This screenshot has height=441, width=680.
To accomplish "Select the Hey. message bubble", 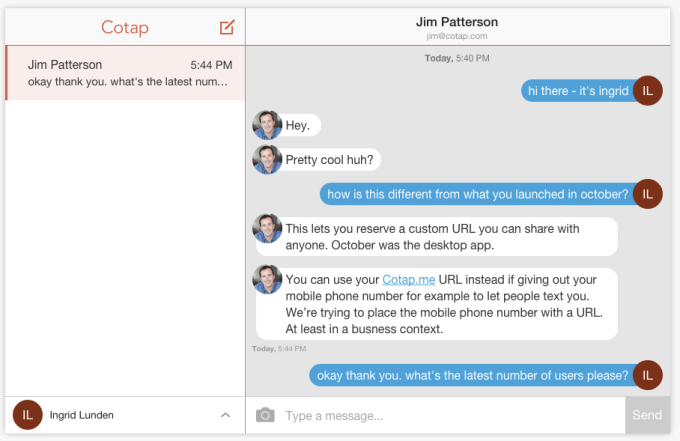I will point(298,125).
